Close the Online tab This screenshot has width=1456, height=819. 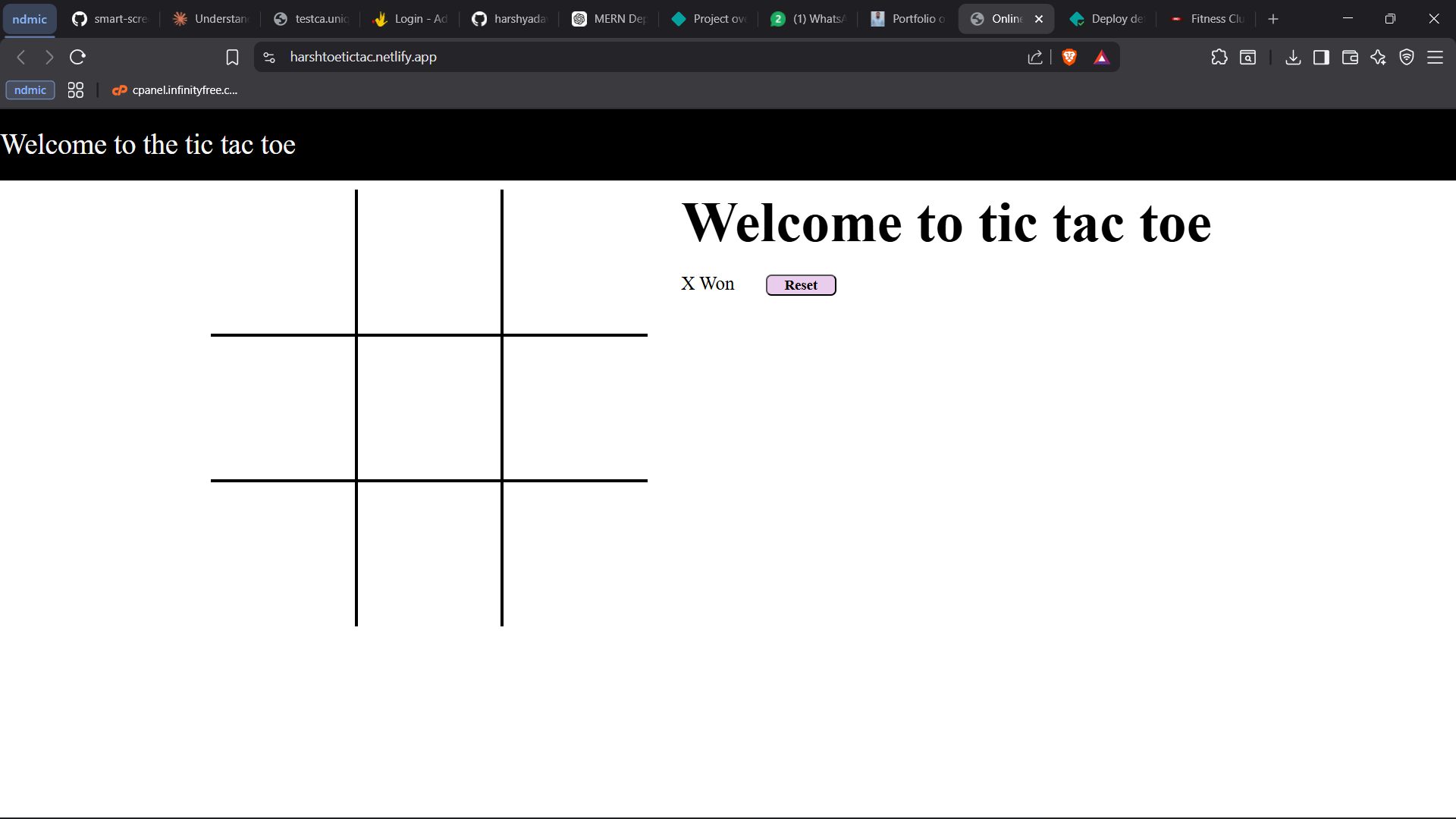click(1039, 19)
